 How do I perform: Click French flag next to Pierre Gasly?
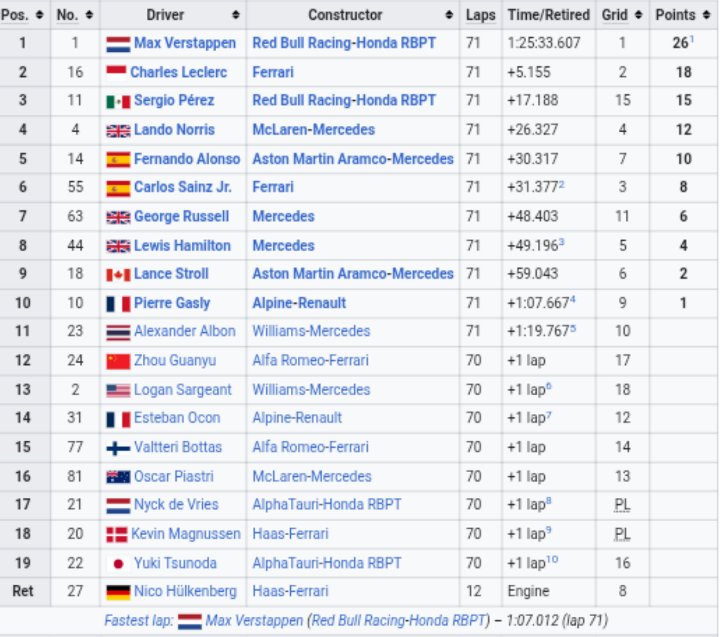pyautogui.click(x=118, y=304)
